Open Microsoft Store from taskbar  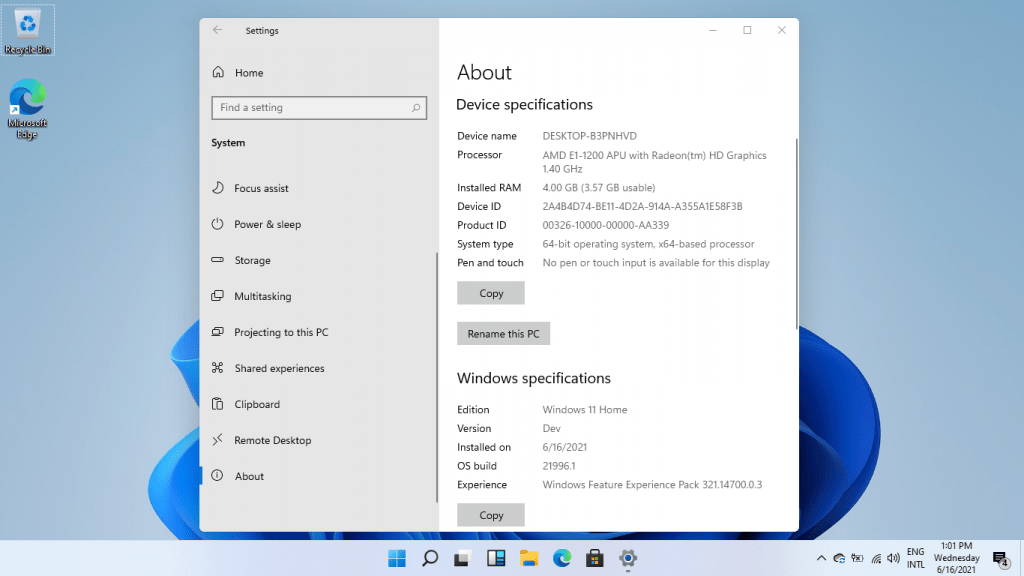[x=594, y=558]
